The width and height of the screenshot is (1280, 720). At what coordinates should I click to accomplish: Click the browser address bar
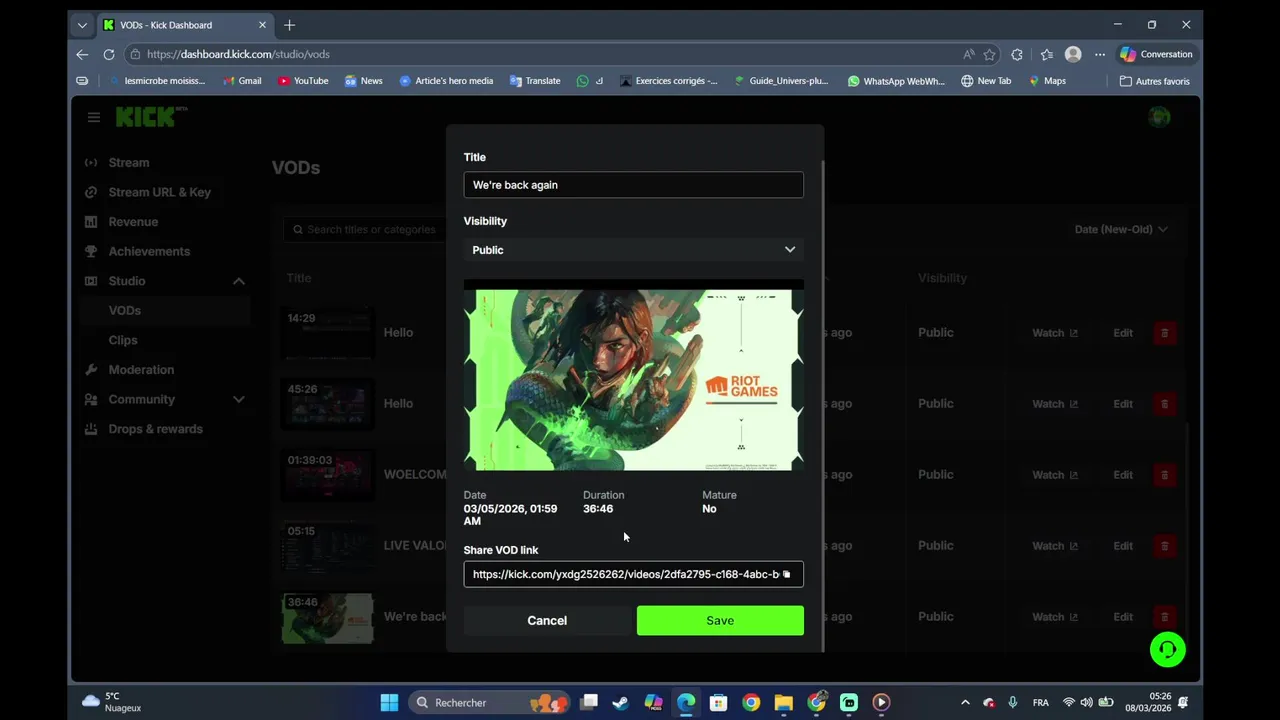pos(548,54)
